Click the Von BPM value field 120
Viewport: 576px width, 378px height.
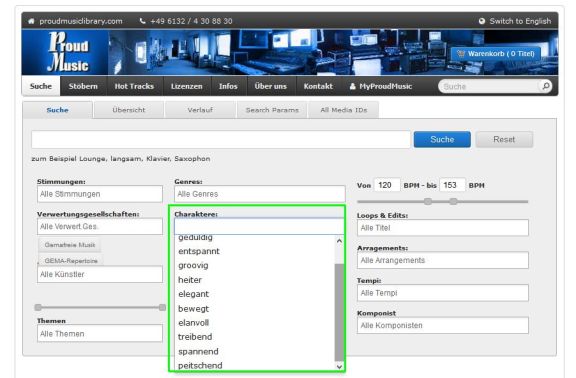(x=386, y=185)
